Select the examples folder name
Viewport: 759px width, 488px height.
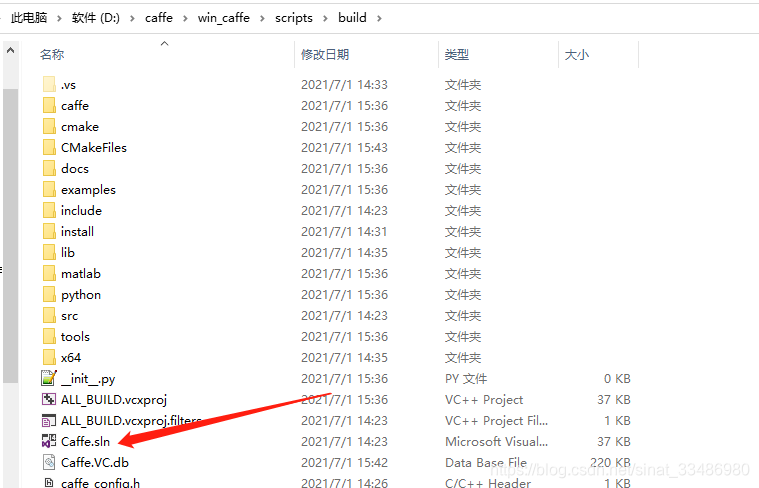coord(88,190)
